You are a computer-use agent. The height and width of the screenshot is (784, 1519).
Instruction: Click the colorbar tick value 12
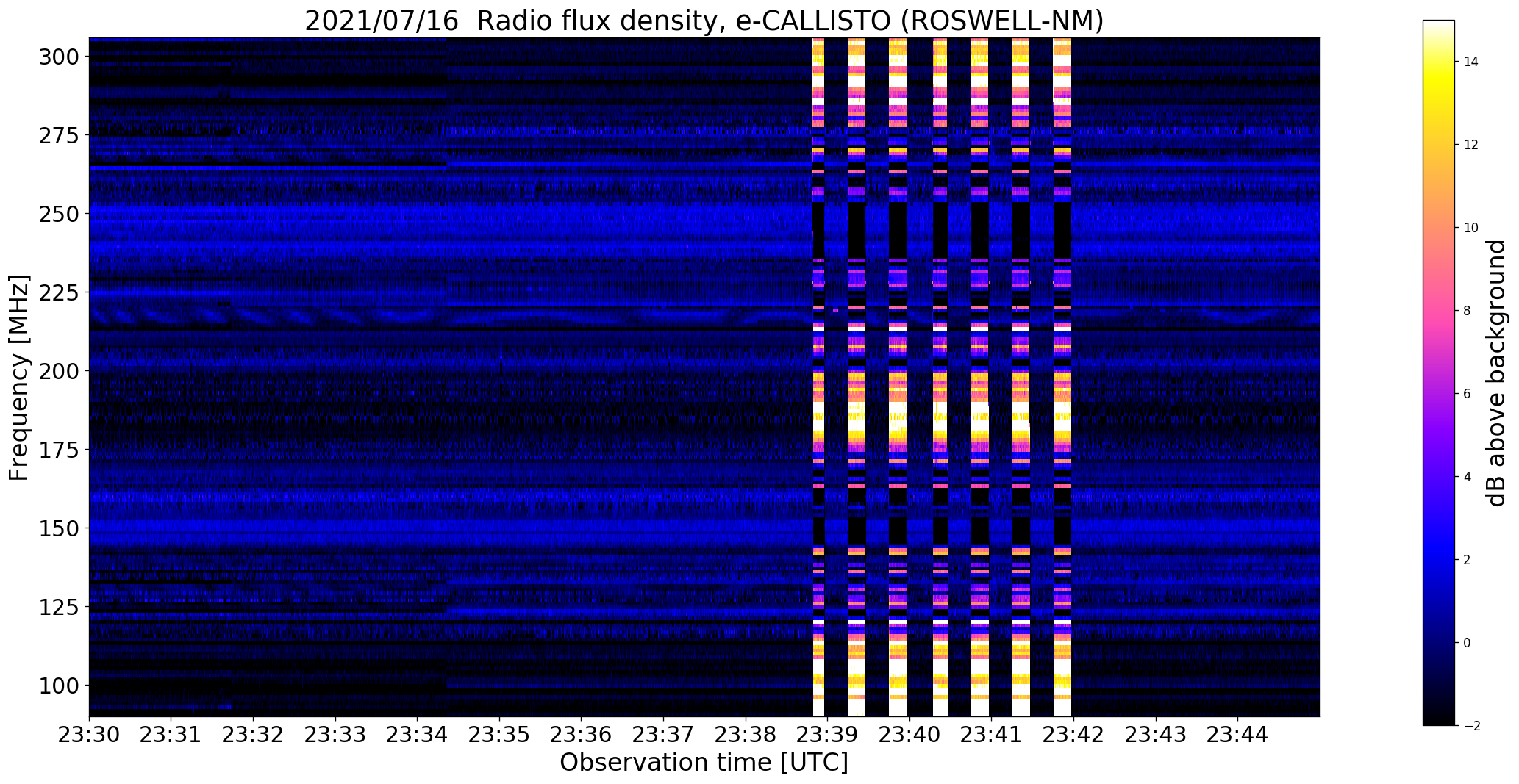(1470, 145)
